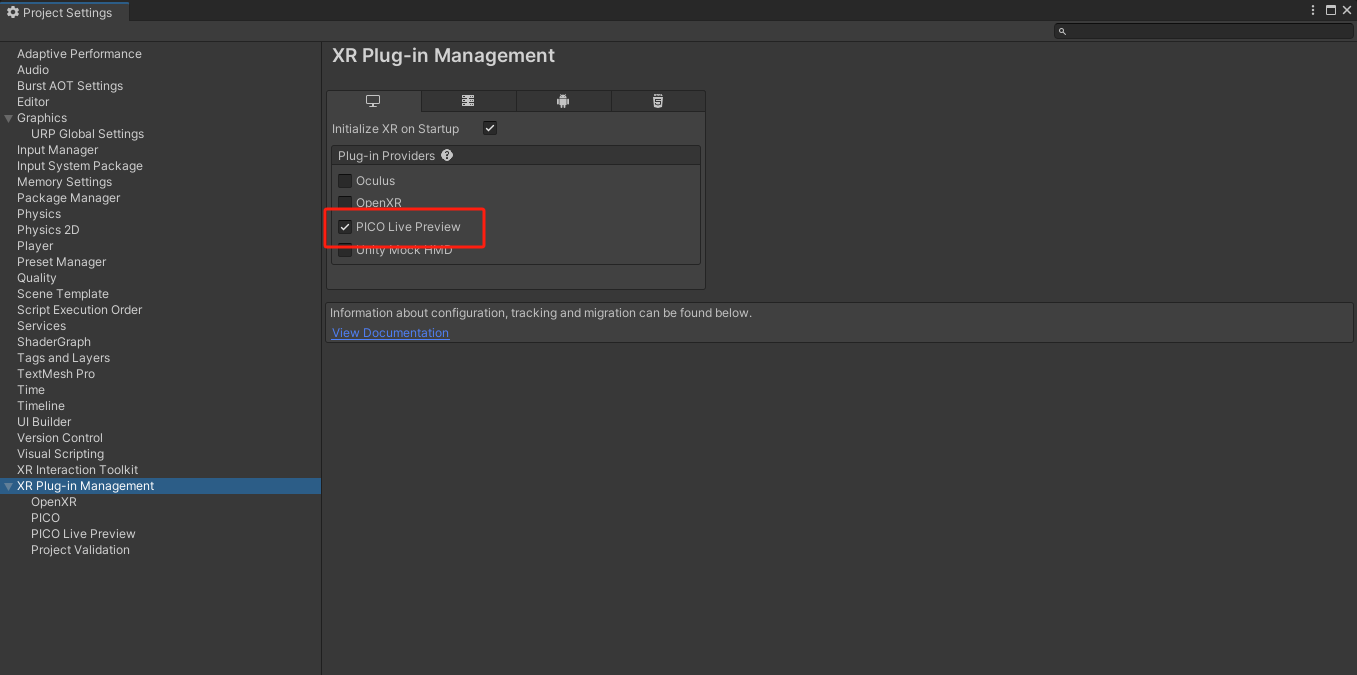Open Input System Package settings
1357x675 pixels.
[x=80, y=166]
